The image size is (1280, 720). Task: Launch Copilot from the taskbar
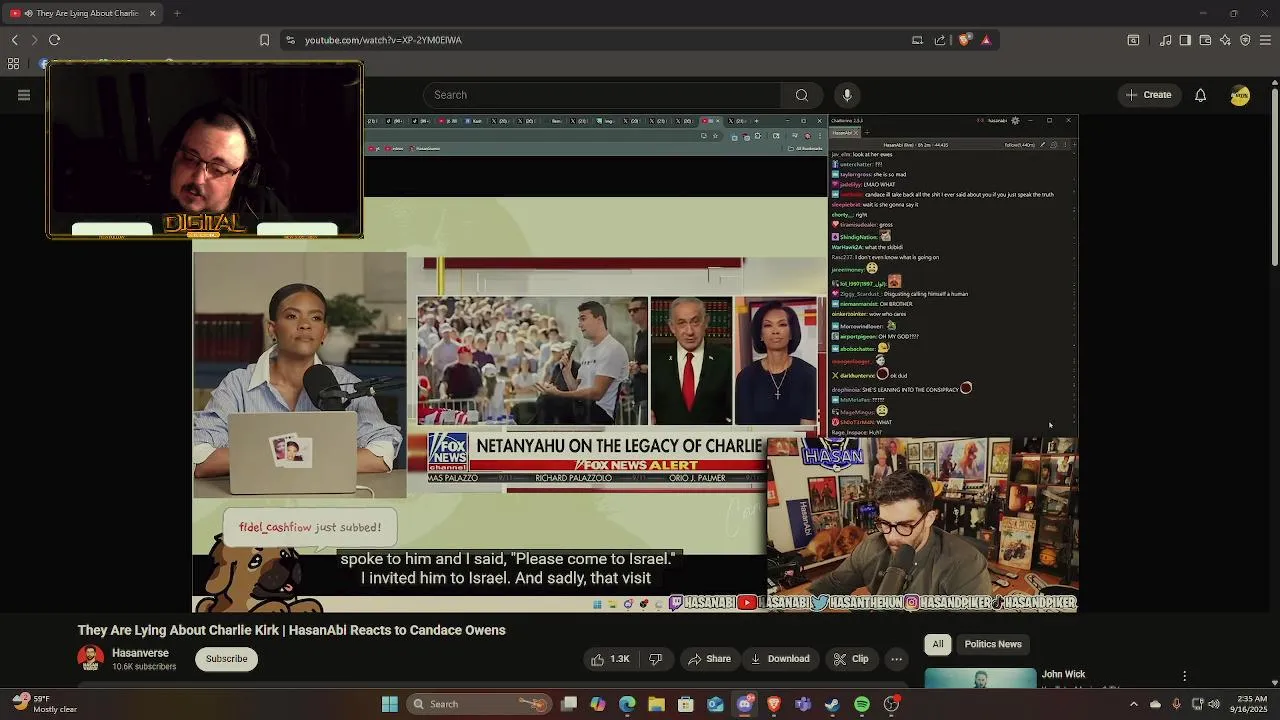tap(598, 704)
